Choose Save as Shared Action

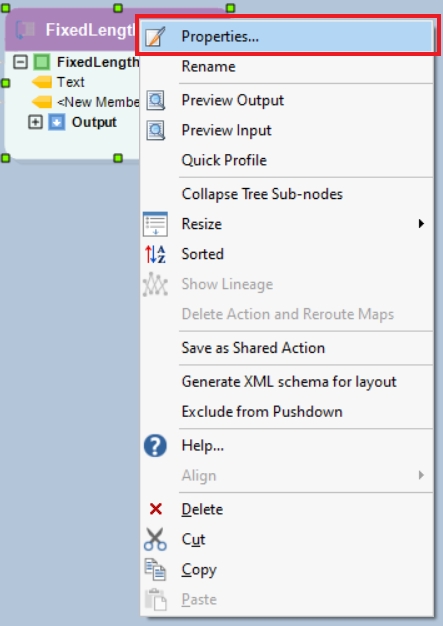click(x=253, y=348)
